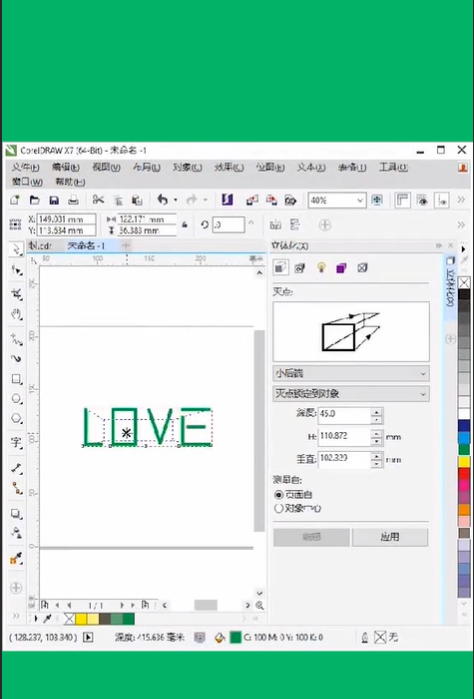Open the 视图 (View) menu
Screen dimensions: 474x699
(x=106, y=167)
